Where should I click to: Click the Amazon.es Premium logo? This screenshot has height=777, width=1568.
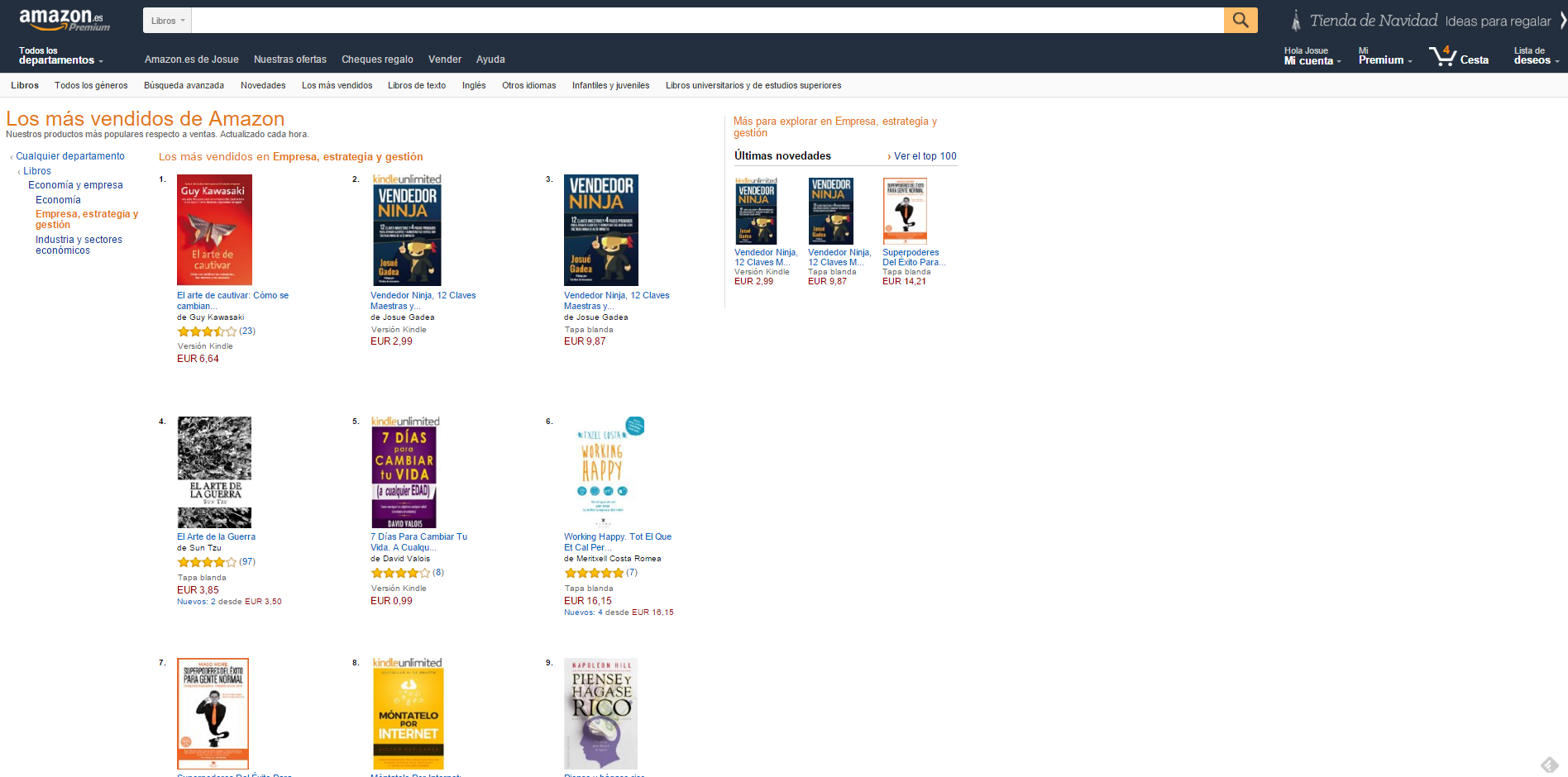(64, 19)
